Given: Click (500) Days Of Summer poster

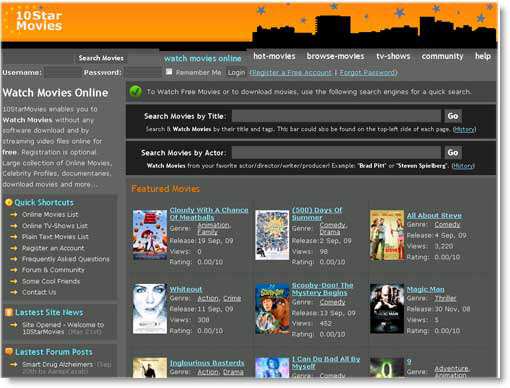Looking at the screenshot, I should (x=272, y=235).
